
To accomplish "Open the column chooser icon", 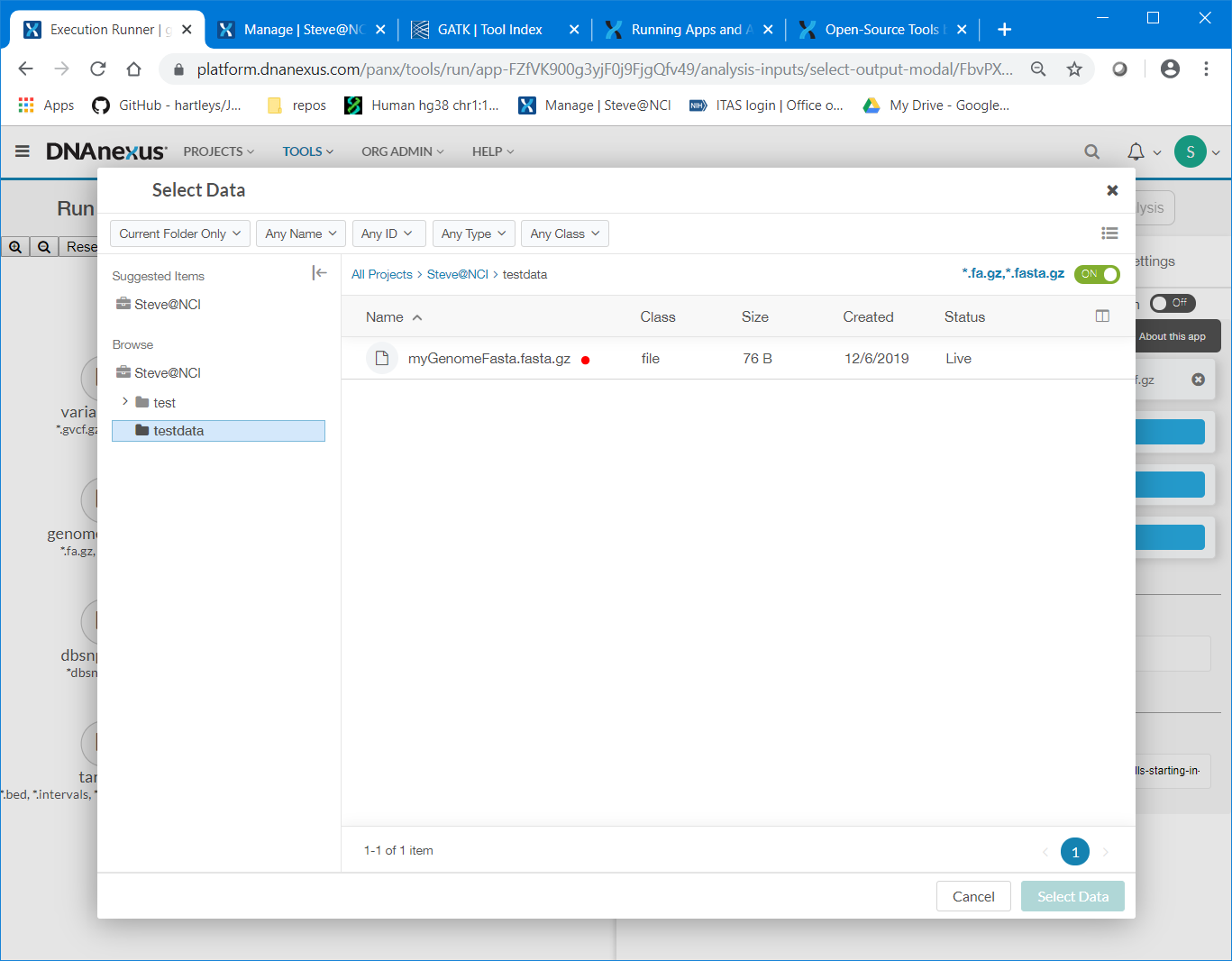I will [x=1101, y=316].
